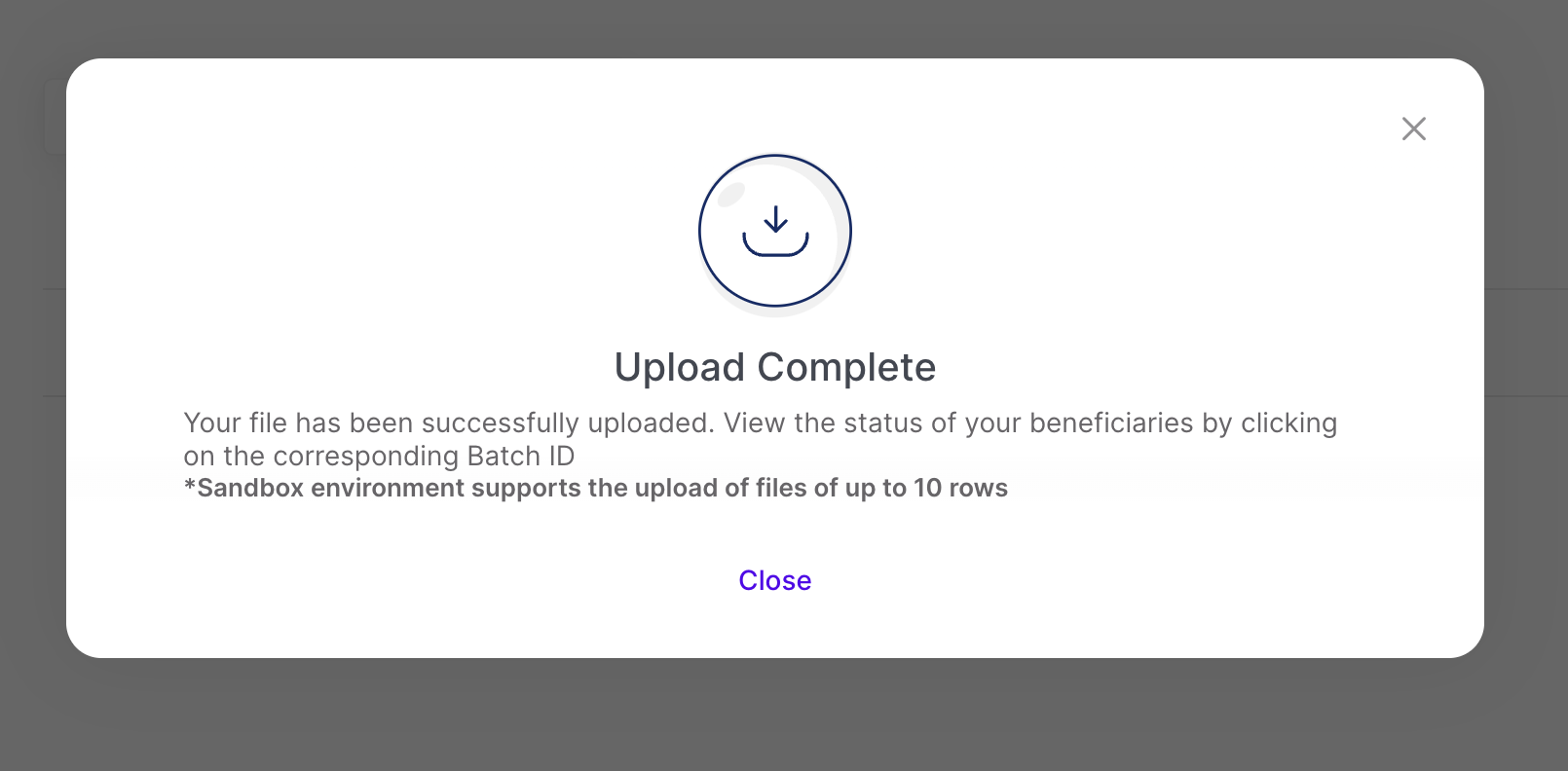Click the bold Sandbox environment note
This screenshot has width=1568, height=771.
pyautogui.click(x=595, y=488)
